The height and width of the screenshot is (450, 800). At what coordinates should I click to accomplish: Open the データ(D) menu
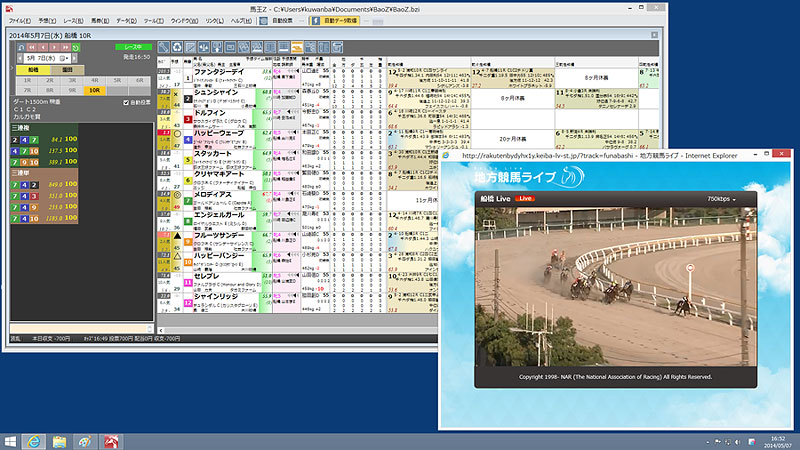tap(126, 21)
